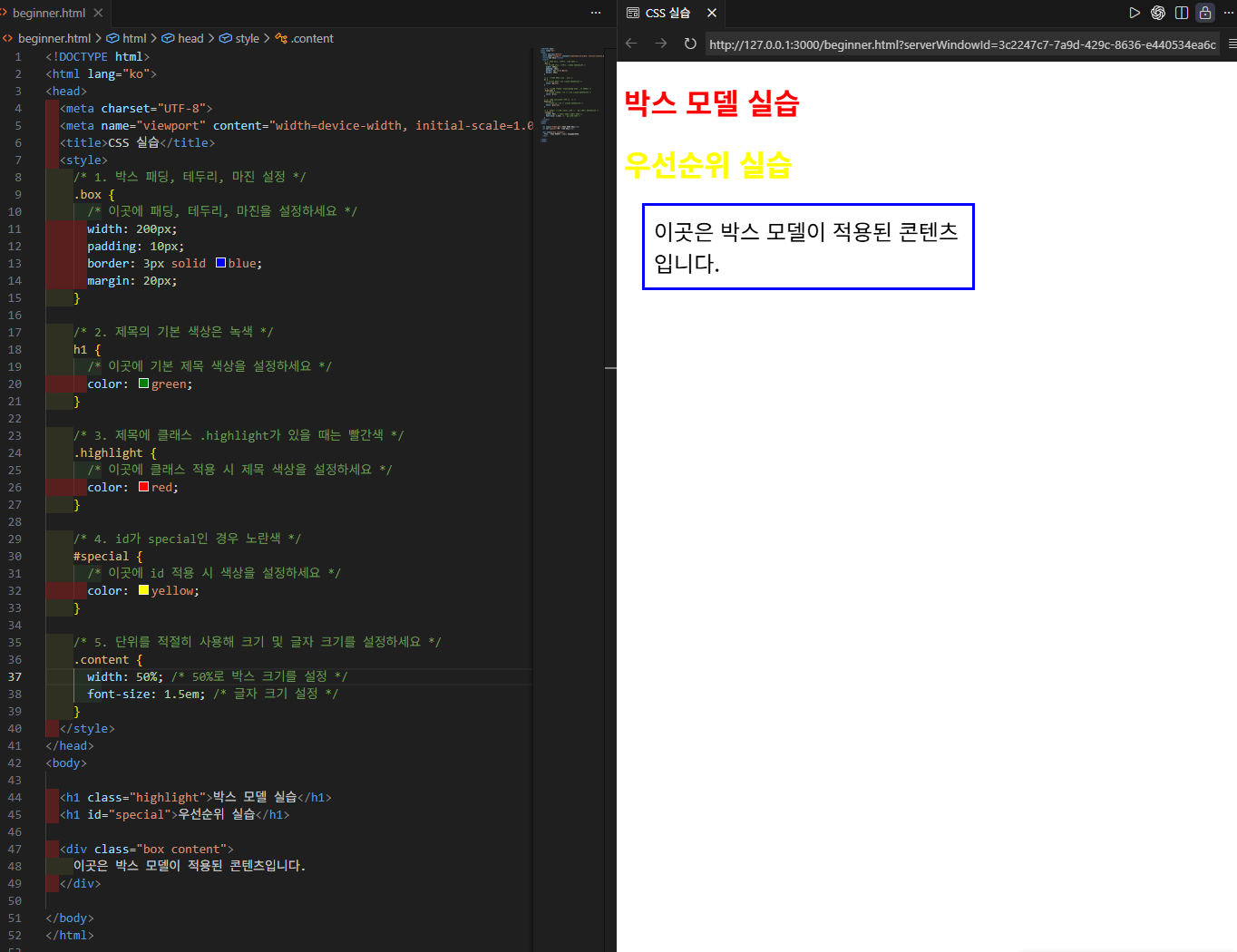The image size is (1237, 952).
Task: Click the red heading 박스 모델 실습 in preview
Action: pos(712,102)
